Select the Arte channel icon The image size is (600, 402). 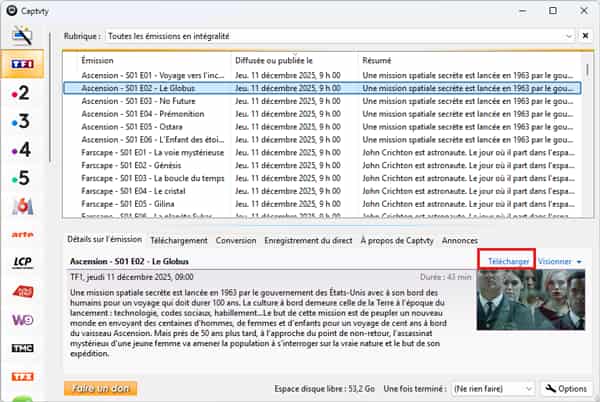click(22, 234)
